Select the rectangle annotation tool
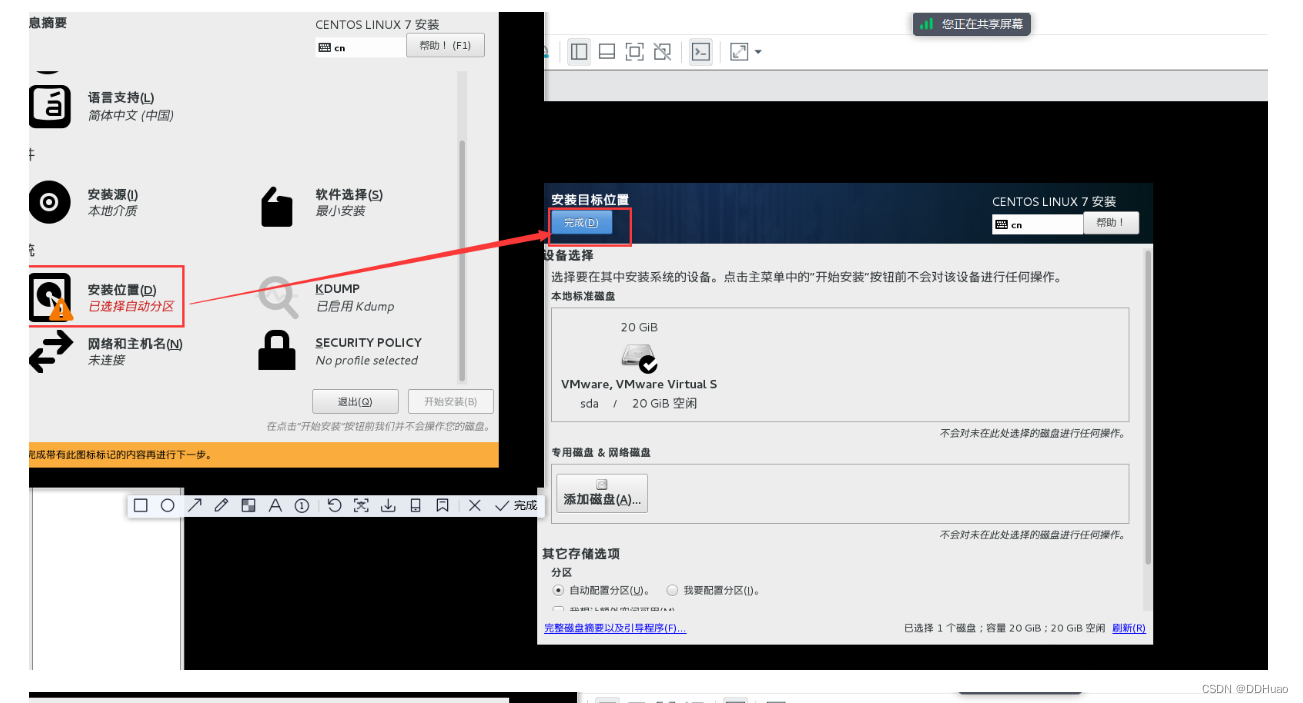The width and height of the screenshot is (1303, 703). pos(141,506)
